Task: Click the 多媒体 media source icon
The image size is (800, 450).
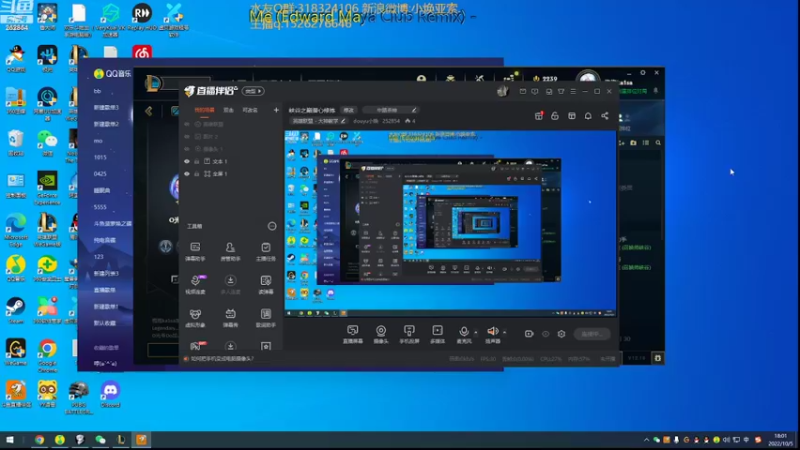Action: pos(437,334)
